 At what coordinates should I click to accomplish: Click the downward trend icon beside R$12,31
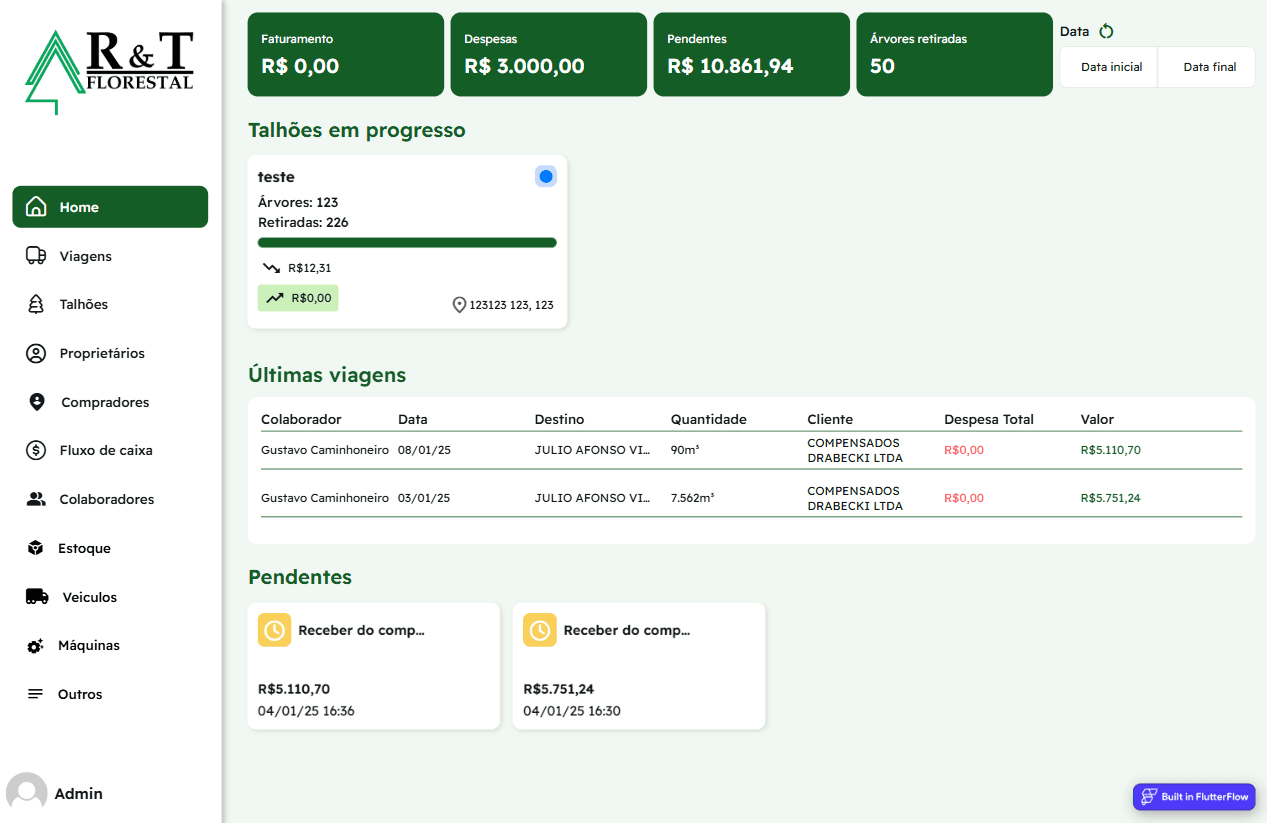click(x=272, y=268)
